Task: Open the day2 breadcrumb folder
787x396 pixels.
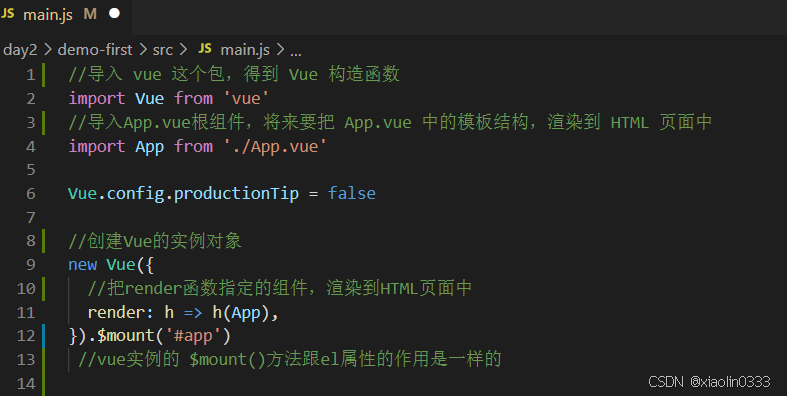Action: (20, 50)
